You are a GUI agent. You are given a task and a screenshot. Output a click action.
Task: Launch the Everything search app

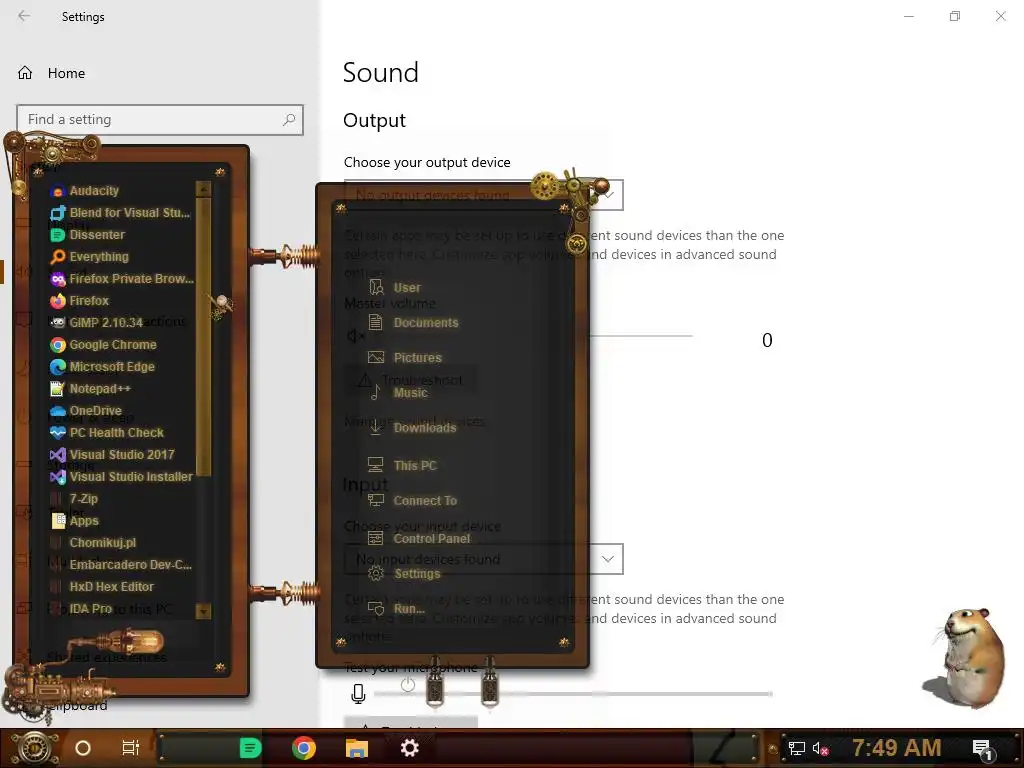(89, 257)
